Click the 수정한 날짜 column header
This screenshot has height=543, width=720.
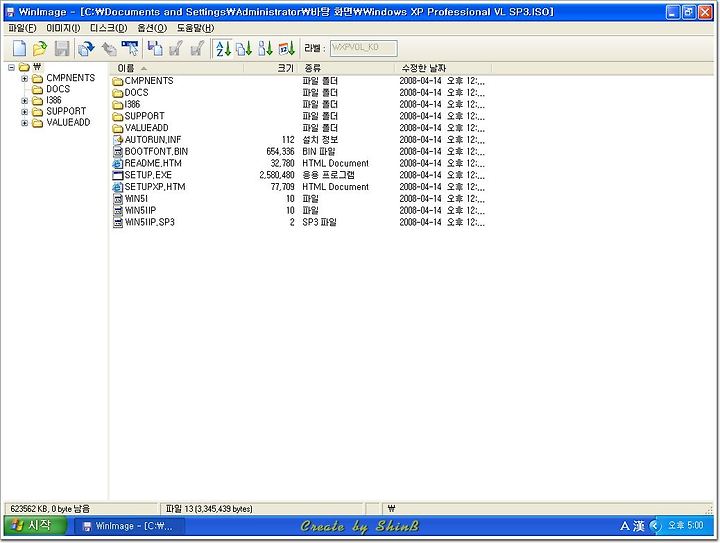click(x=443, y=68)
